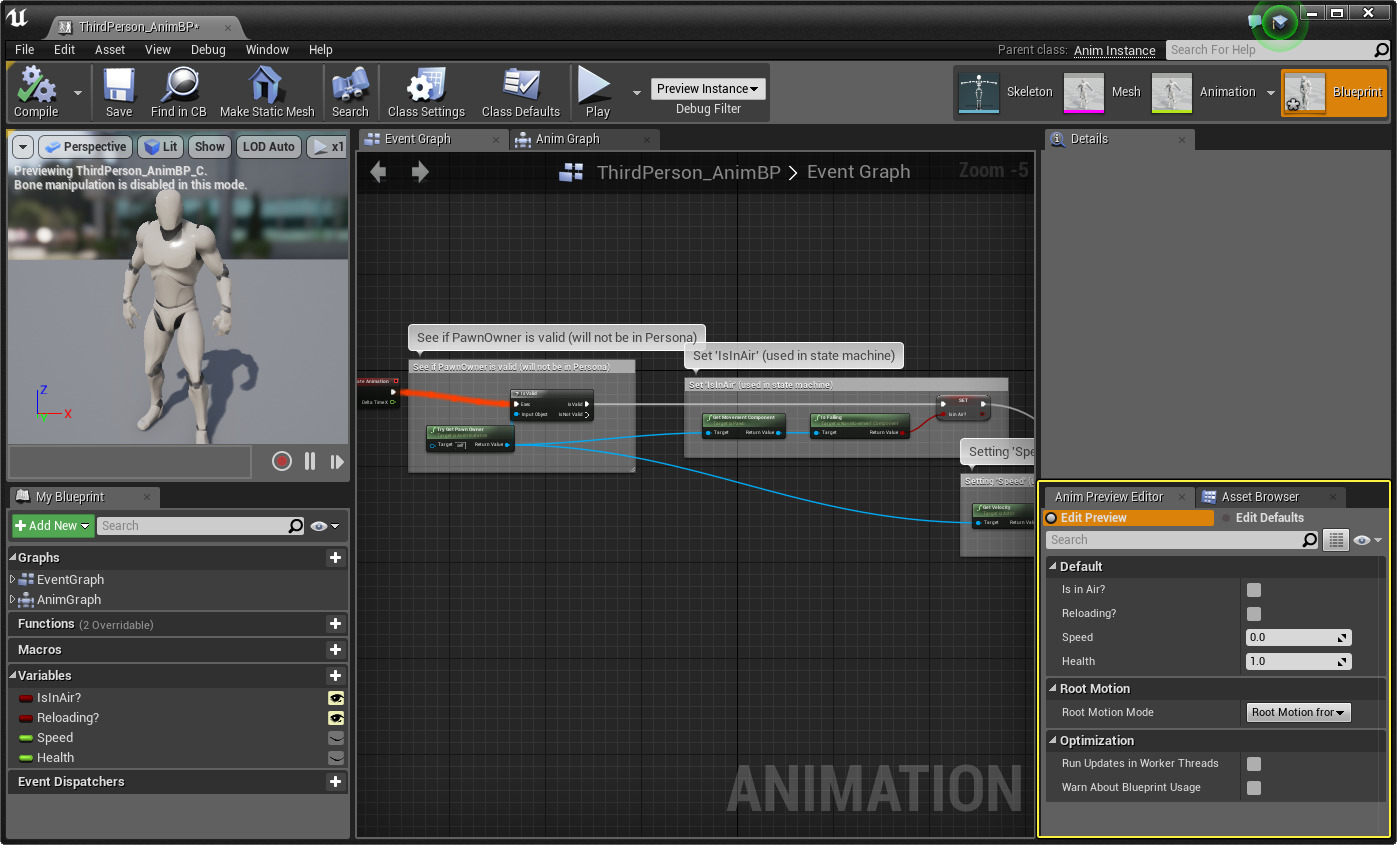This screenshot has height=845, width=1397.
Task: Open the Preview Instance debug filter dropdown
Action: (x=708, y=88)
